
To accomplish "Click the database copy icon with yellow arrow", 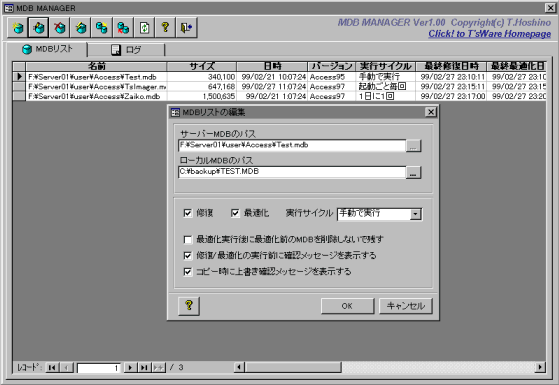I will [102, 27].
